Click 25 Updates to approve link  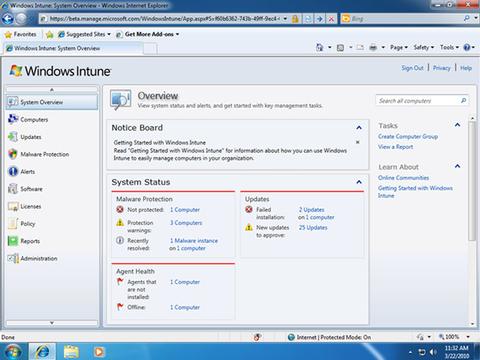point(313,228)
